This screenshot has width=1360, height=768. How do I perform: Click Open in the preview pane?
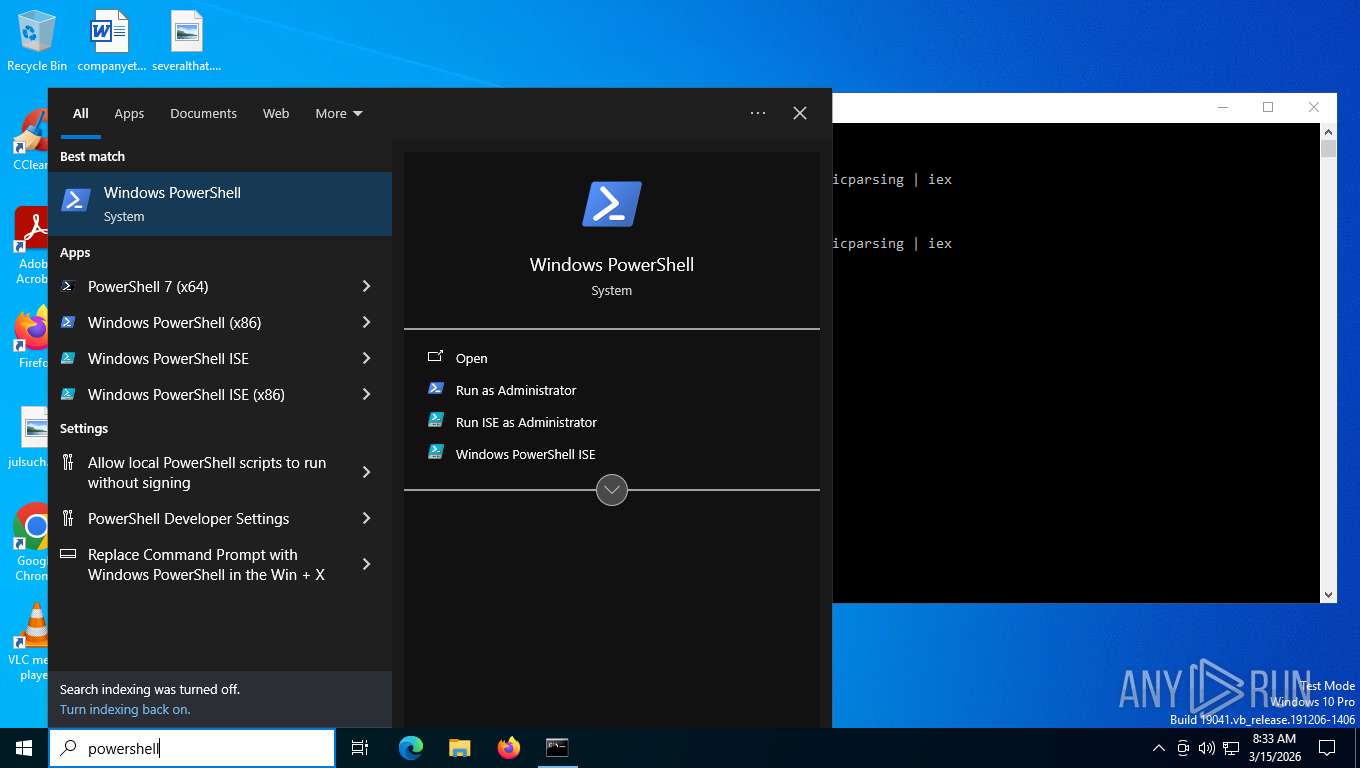(x=471, y=358)
